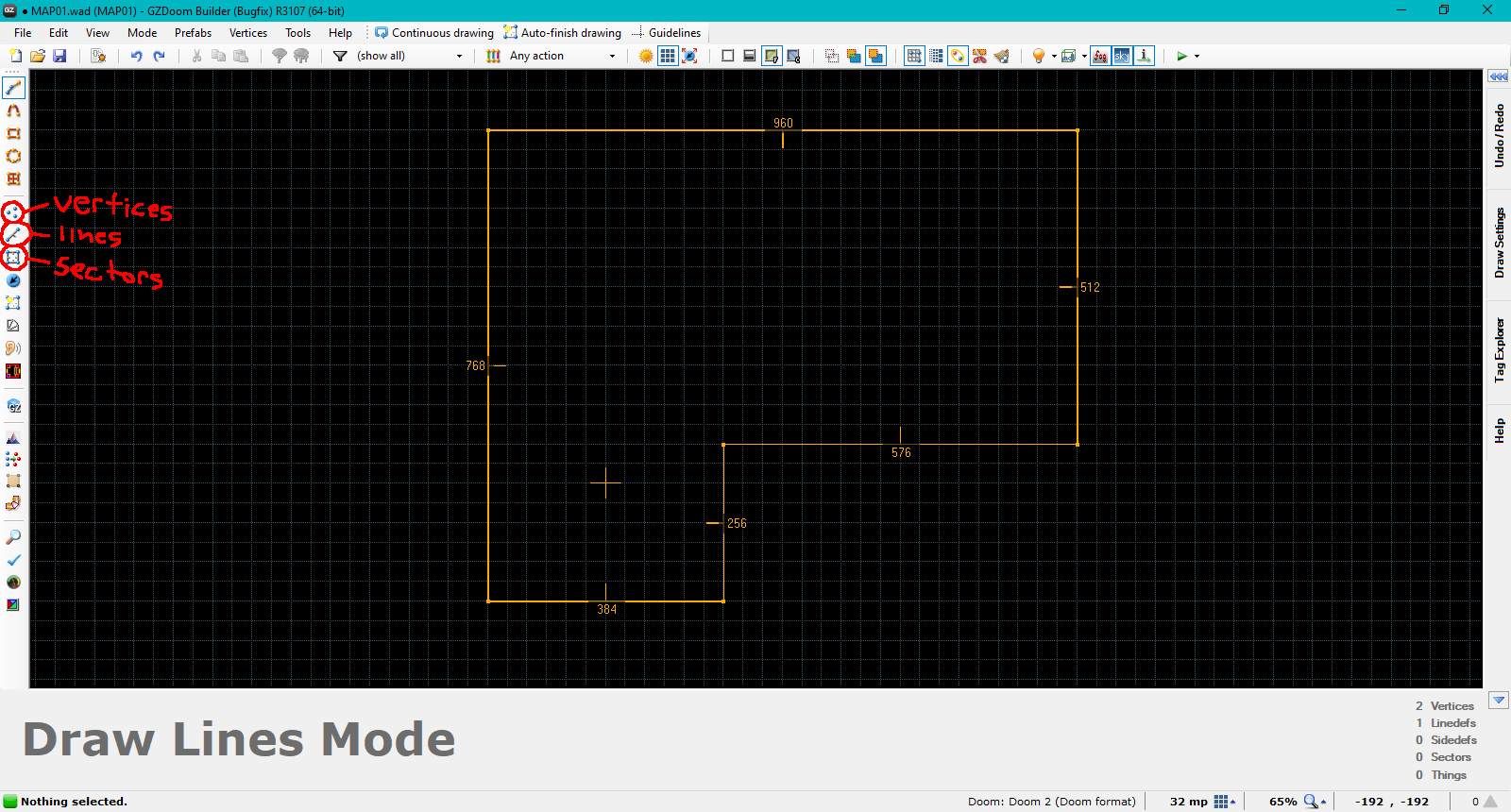Select the Draw Rectangle tool
Screen dimensions: 1511x812
tap(13, 133)
